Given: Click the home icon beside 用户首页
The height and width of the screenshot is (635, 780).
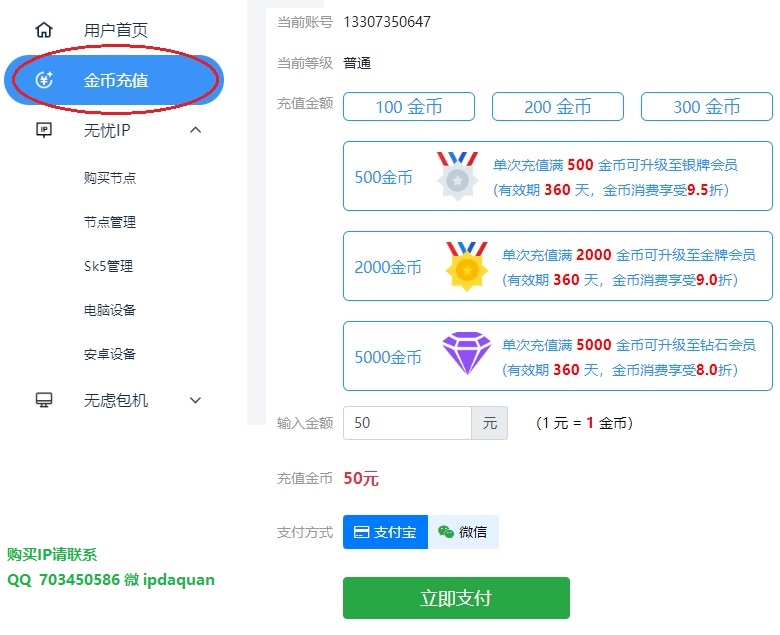Looking at the screenshot, I should (44, 30).
